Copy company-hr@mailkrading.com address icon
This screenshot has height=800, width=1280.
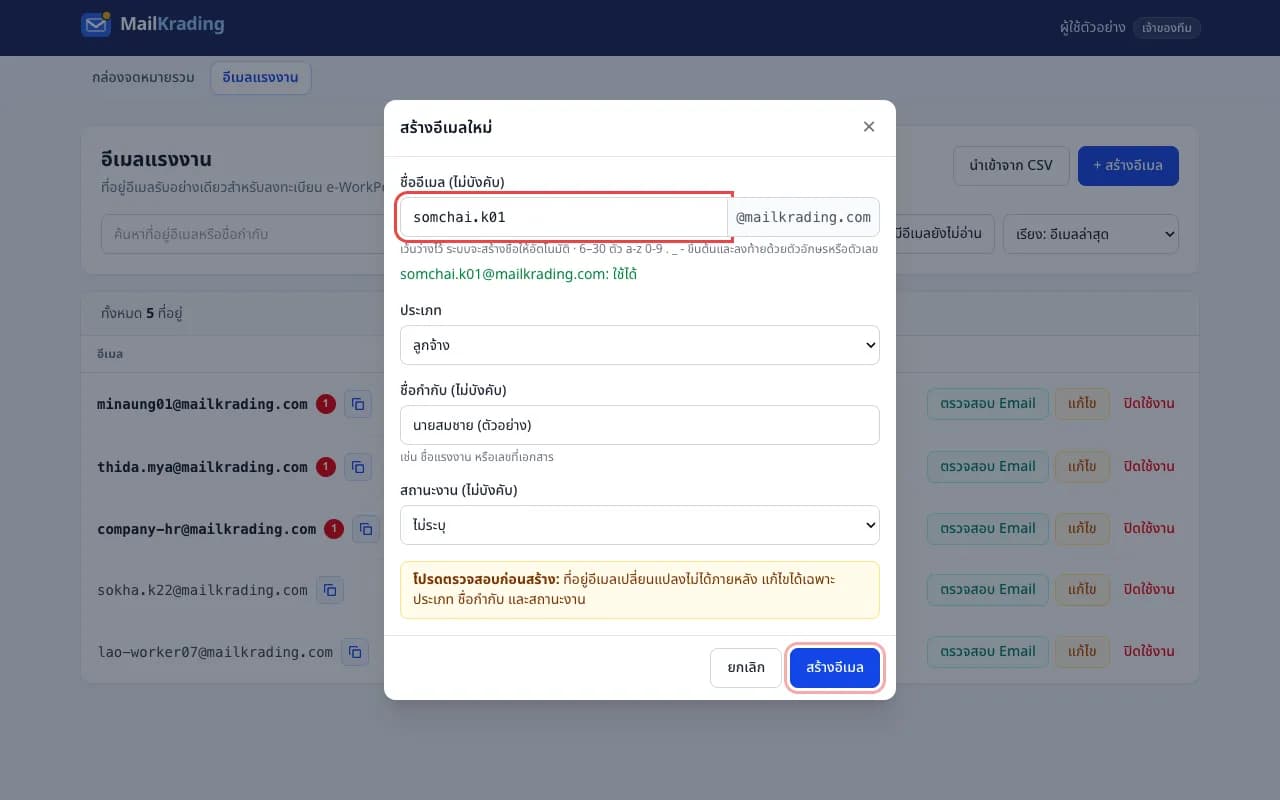click(x=366, y=529)
